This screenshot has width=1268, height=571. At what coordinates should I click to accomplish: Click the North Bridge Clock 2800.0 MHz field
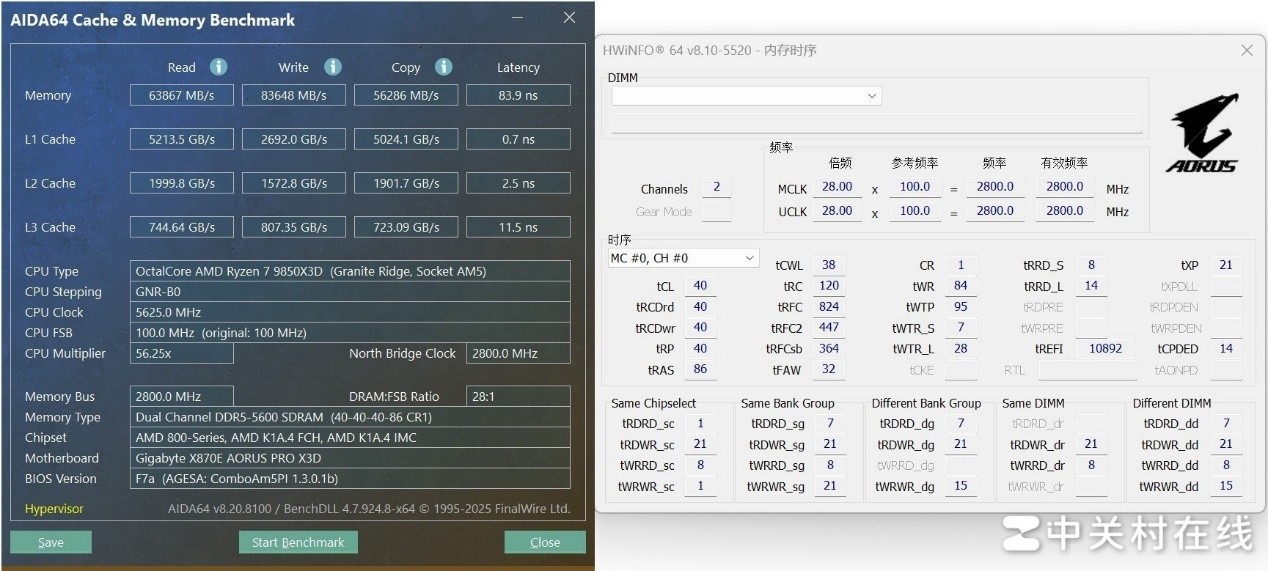518,353
